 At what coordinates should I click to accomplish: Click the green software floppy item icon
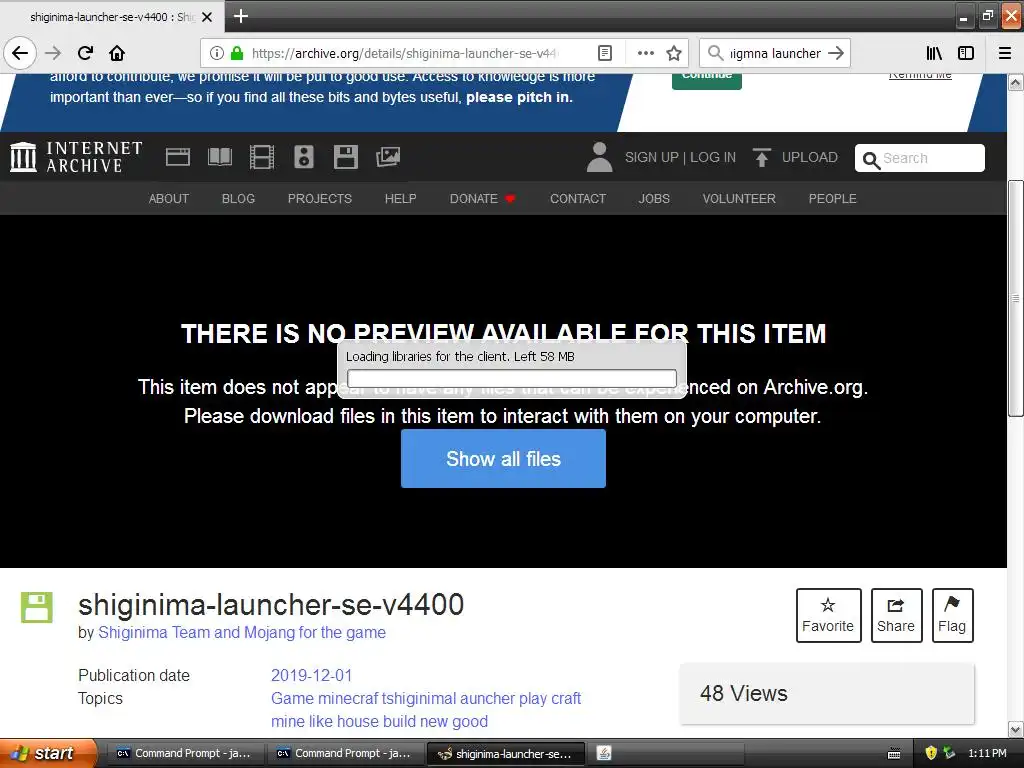click(x=37, y=607)
